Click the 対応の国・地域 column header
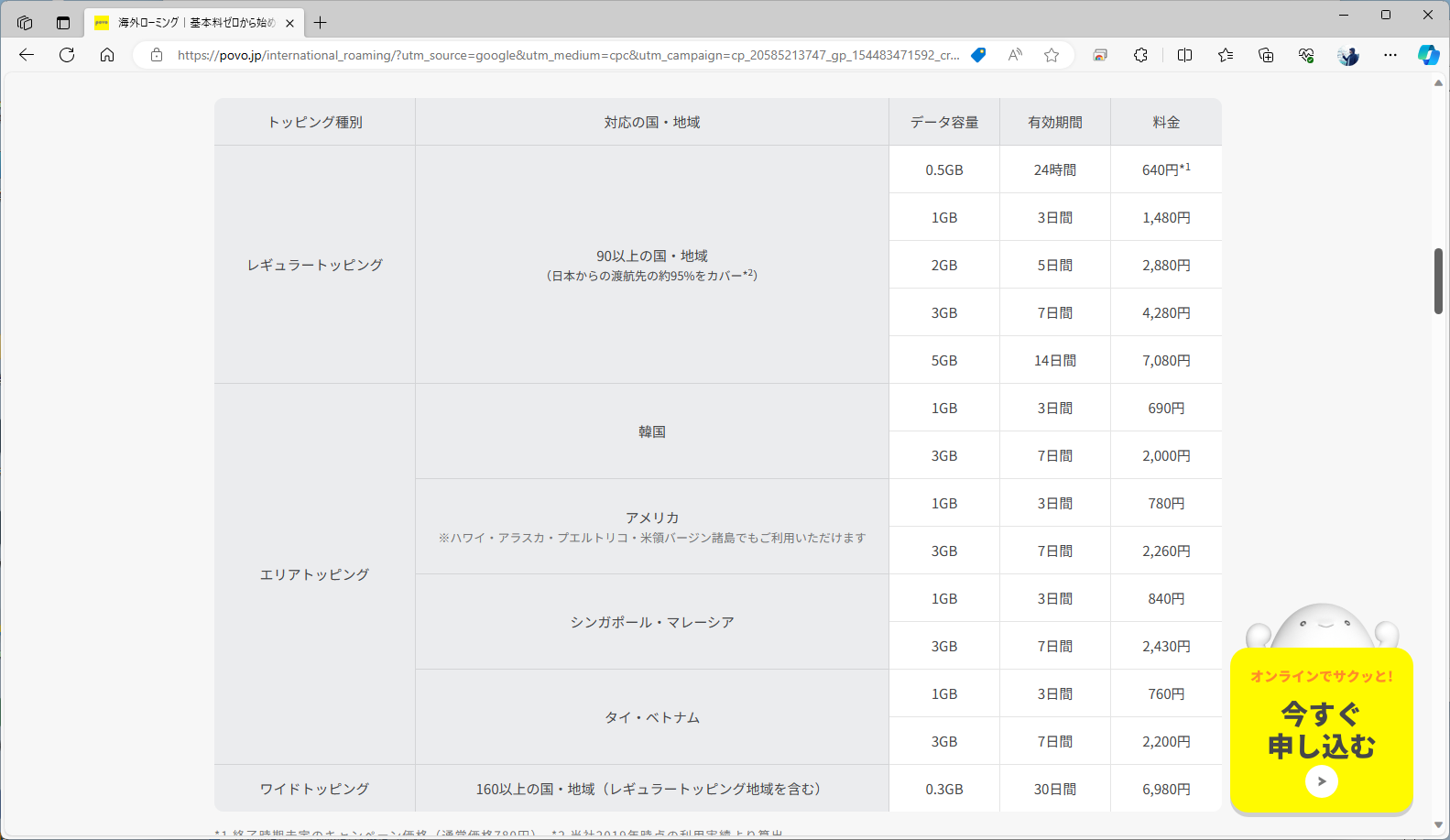 (652, 122)
